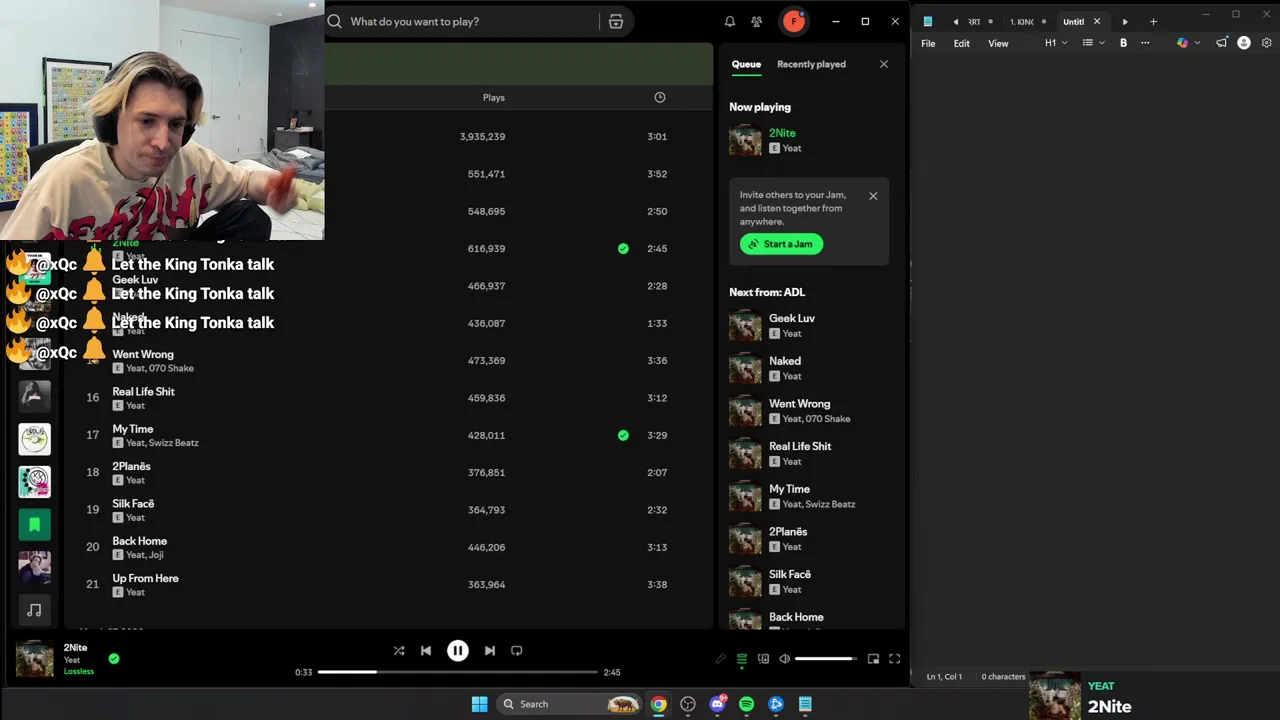Select Naked in the queue list
Image resolution: width=1280 pixels, height=720 pixels.
coord(810,368)
